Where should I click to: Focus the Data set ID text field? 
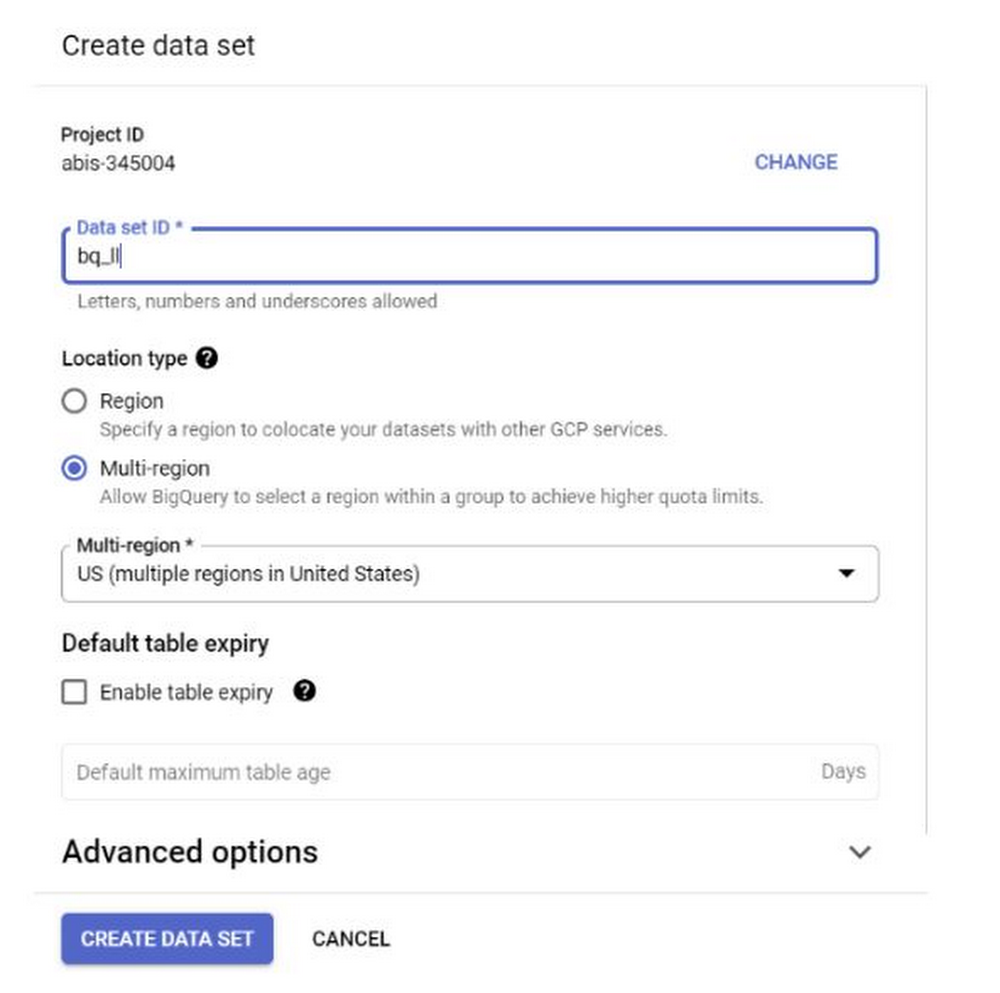tap(470, 257)
